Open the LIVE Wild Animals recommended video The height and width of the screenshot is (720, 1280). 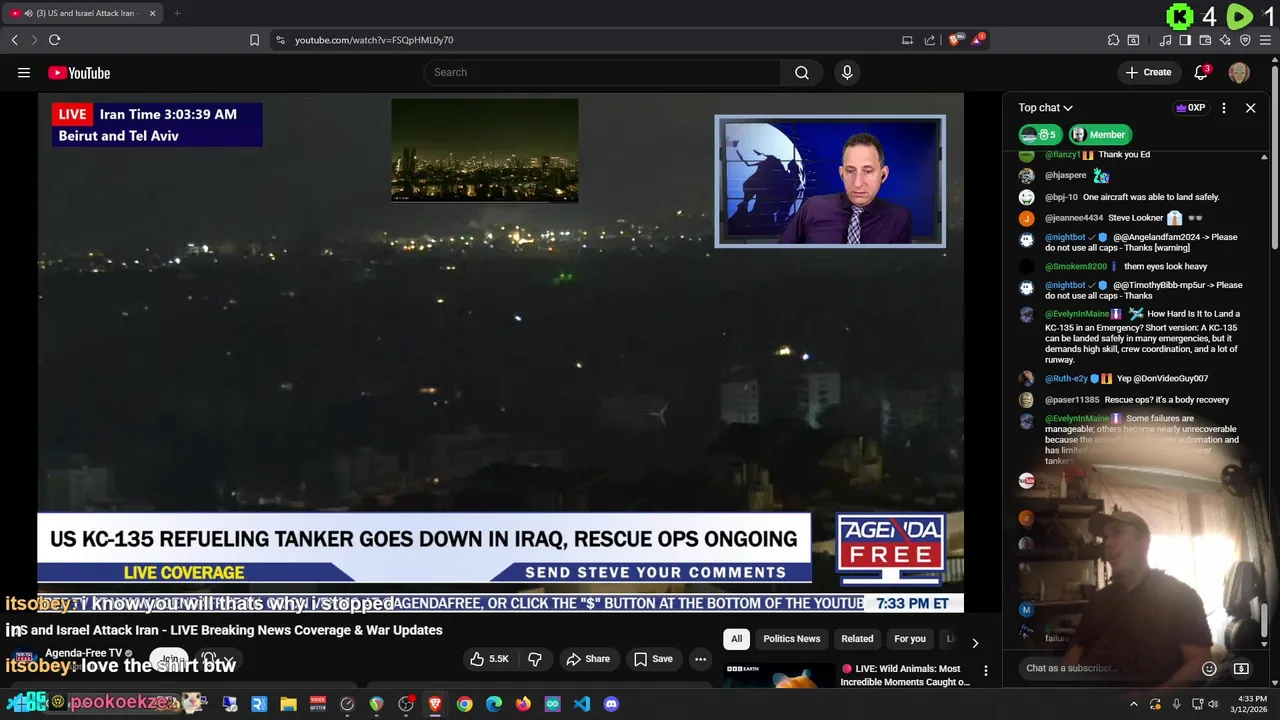[x=905, y=675]
